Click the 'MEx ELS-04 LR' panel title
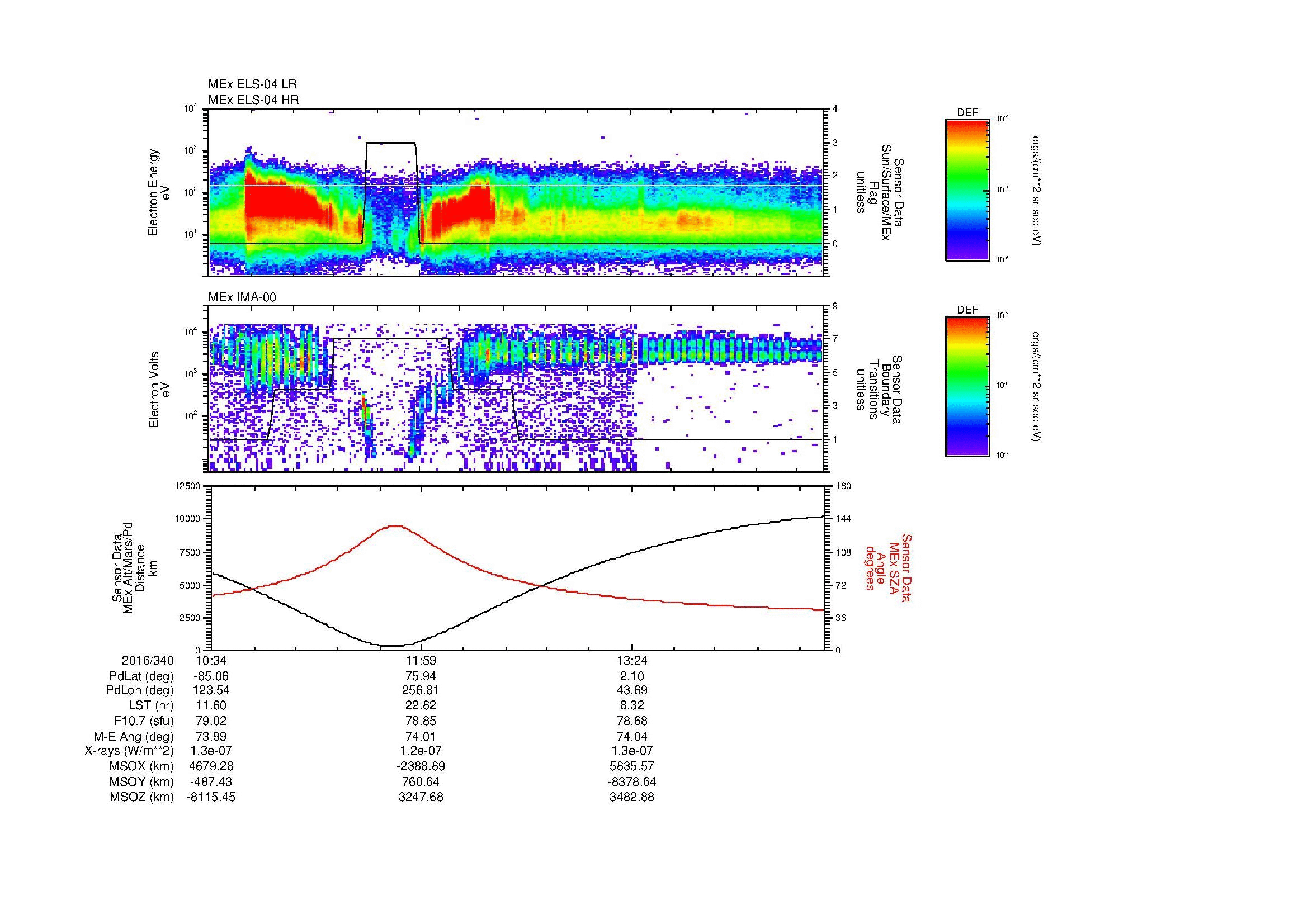1308x924 pixels. (252, 84)
